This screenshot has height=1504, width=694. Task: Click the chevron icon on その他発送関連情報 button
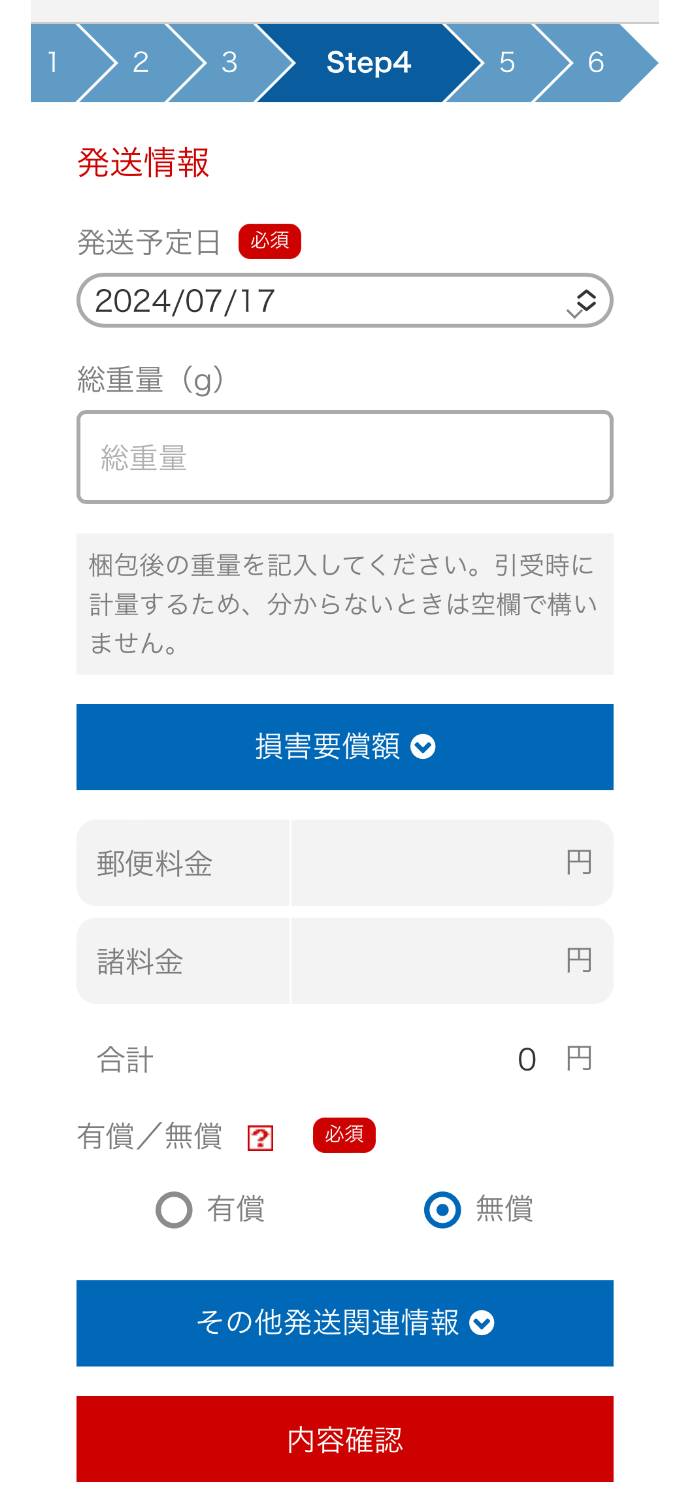pyautogui.click(x=482, y=1323)
